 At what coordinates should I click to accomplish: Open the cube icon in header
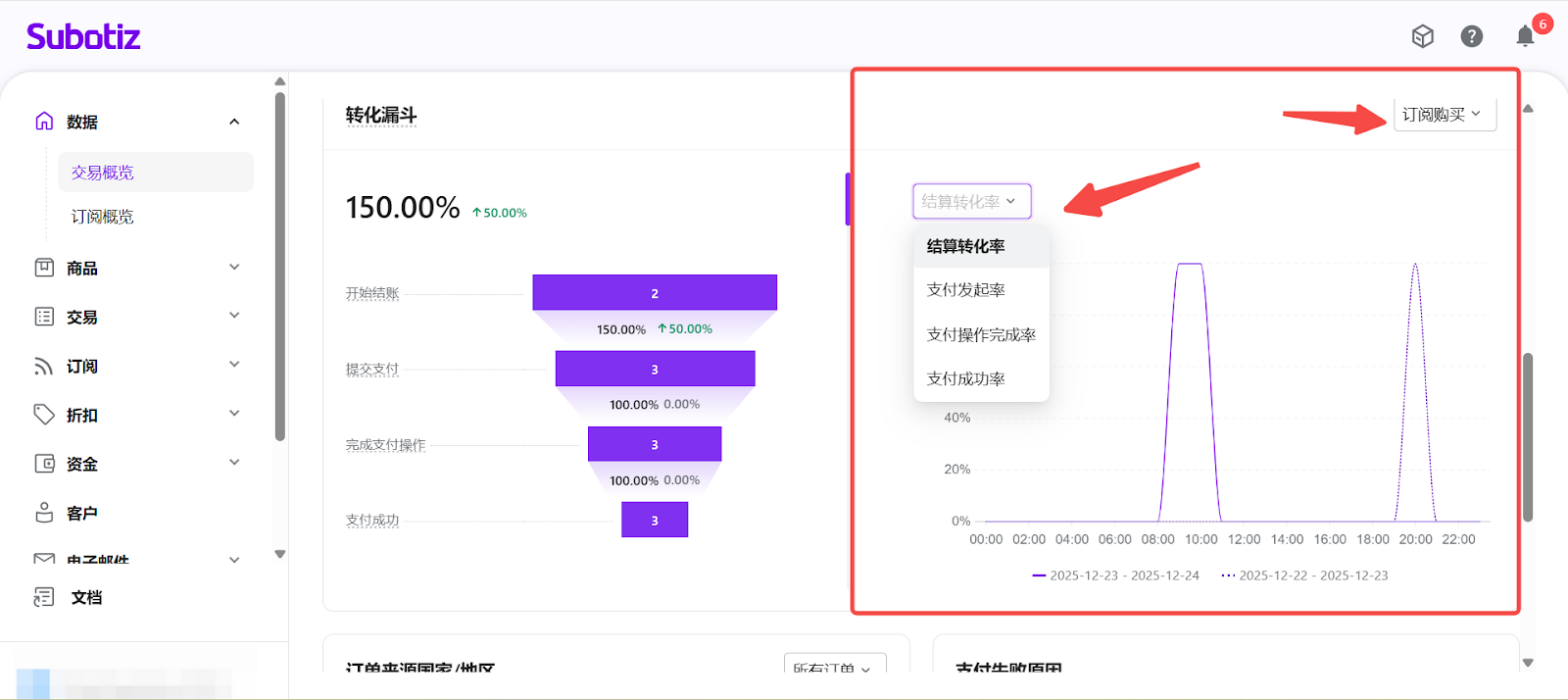(x=1422, y=36)
